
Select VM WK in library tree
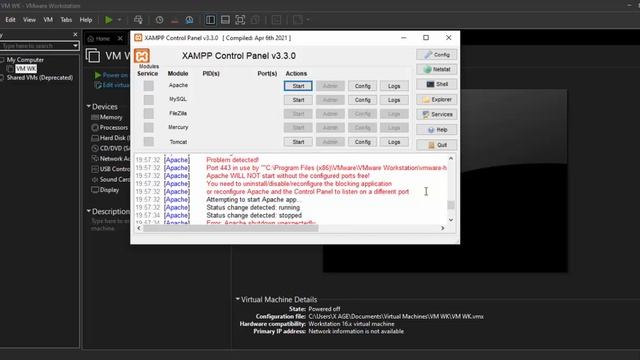coord(26,69)
